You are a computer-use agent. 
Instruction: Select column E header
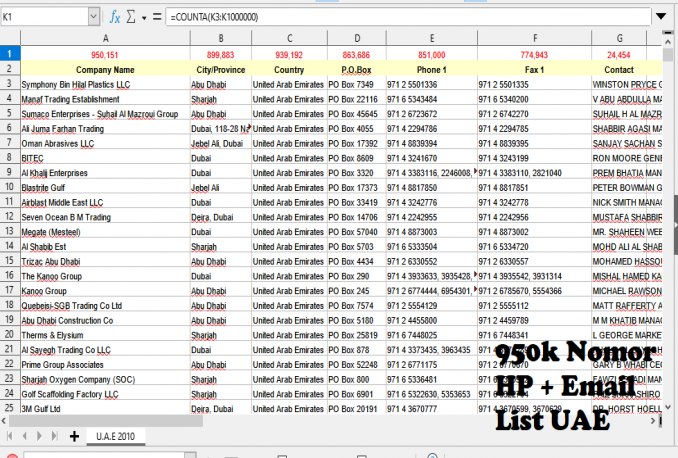[x=431, y=37]
